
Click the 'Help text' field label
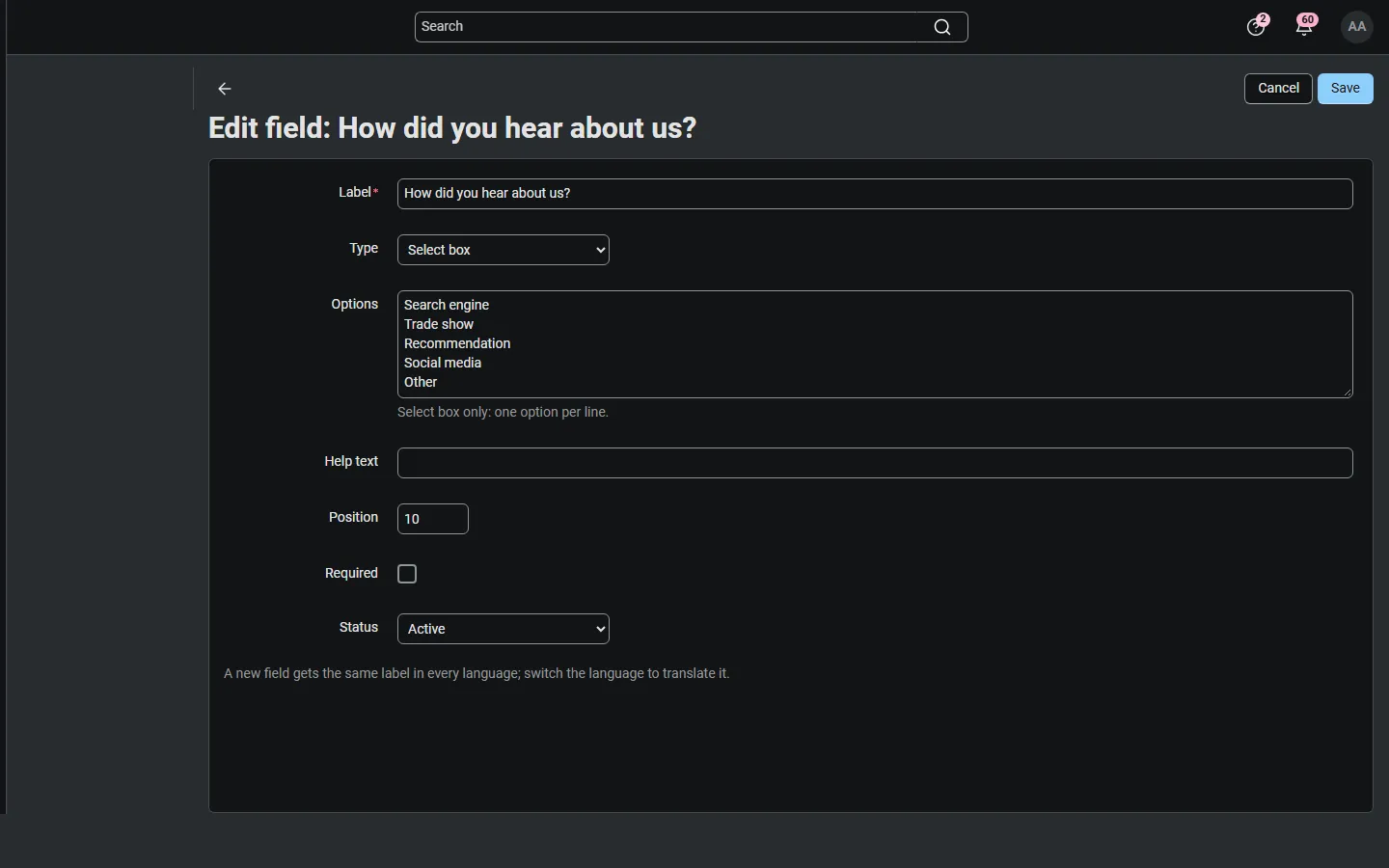tap(351, 462)
